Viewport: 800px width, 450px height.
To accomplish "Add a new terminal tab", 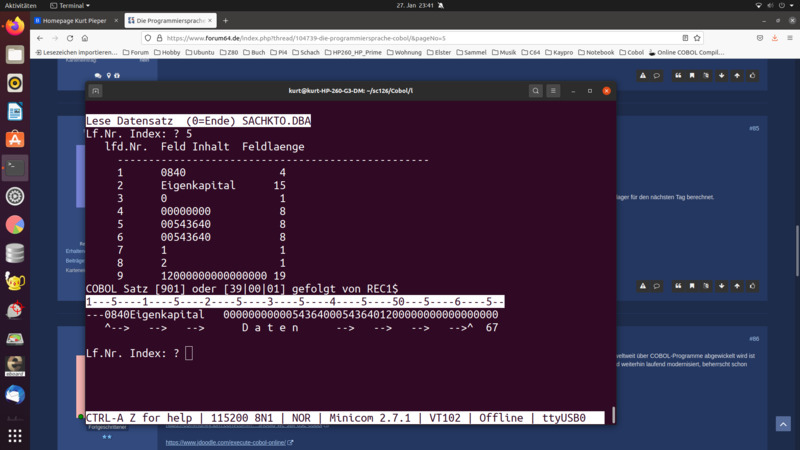I will click(x=96, y=91).
